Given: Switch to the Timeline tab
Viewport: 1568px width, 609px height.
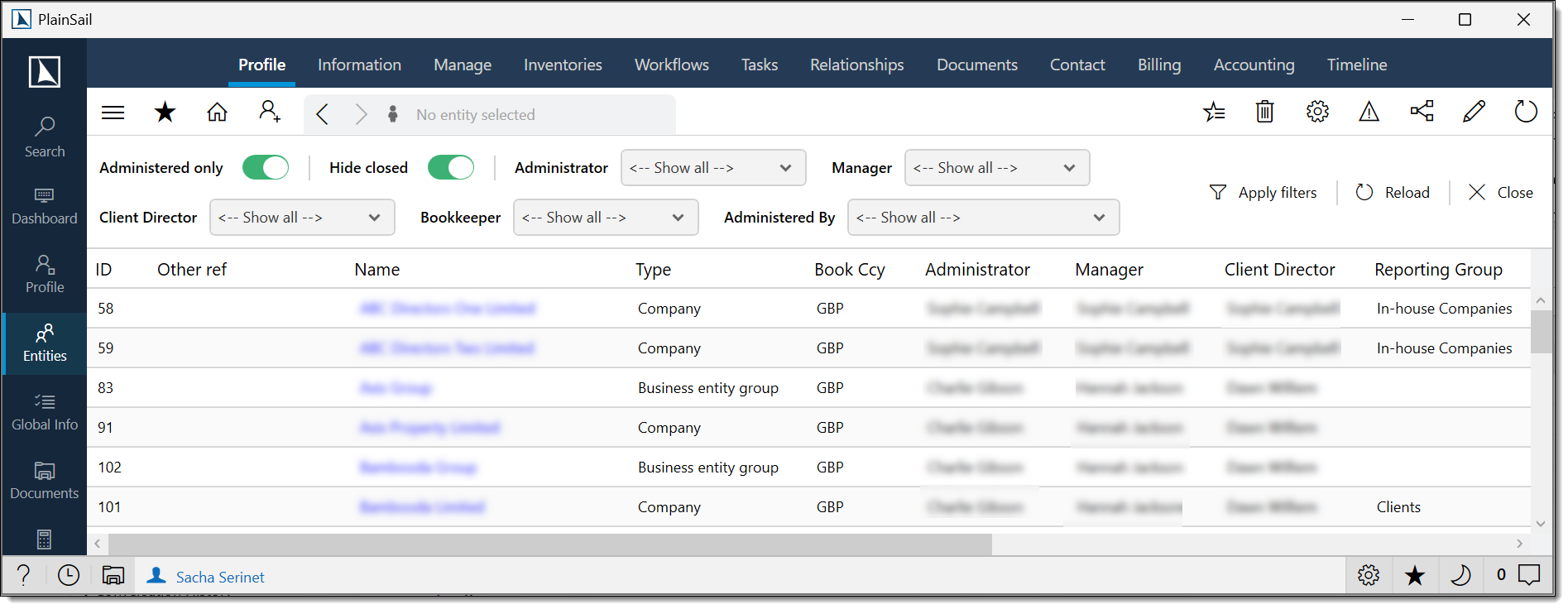Looking at the screenshot, I should (x=1357, y=65).
